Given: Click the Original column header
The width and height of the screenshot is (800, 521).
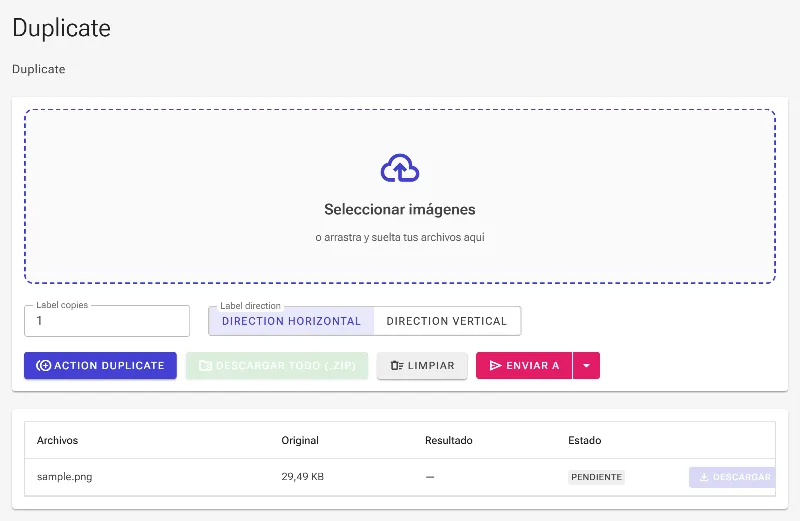Looking at the screenshot, I should 300,440.
